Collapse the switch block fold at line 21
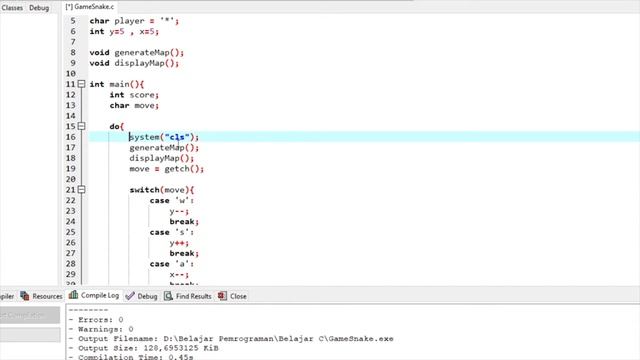The width and height of the screenshot is (640, 360). pyautogui.click(x=81, y=190)
